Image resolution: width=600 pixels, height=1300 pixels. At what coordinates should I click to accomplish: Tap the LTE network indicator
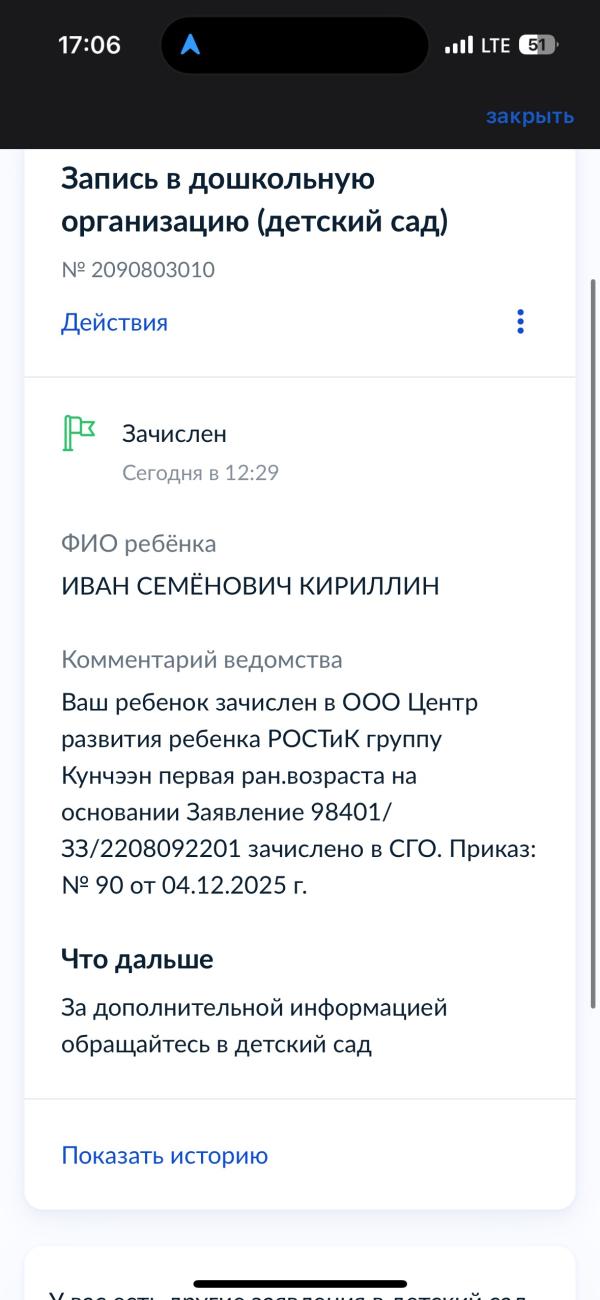pyautogui.click(x=496, y=44)
